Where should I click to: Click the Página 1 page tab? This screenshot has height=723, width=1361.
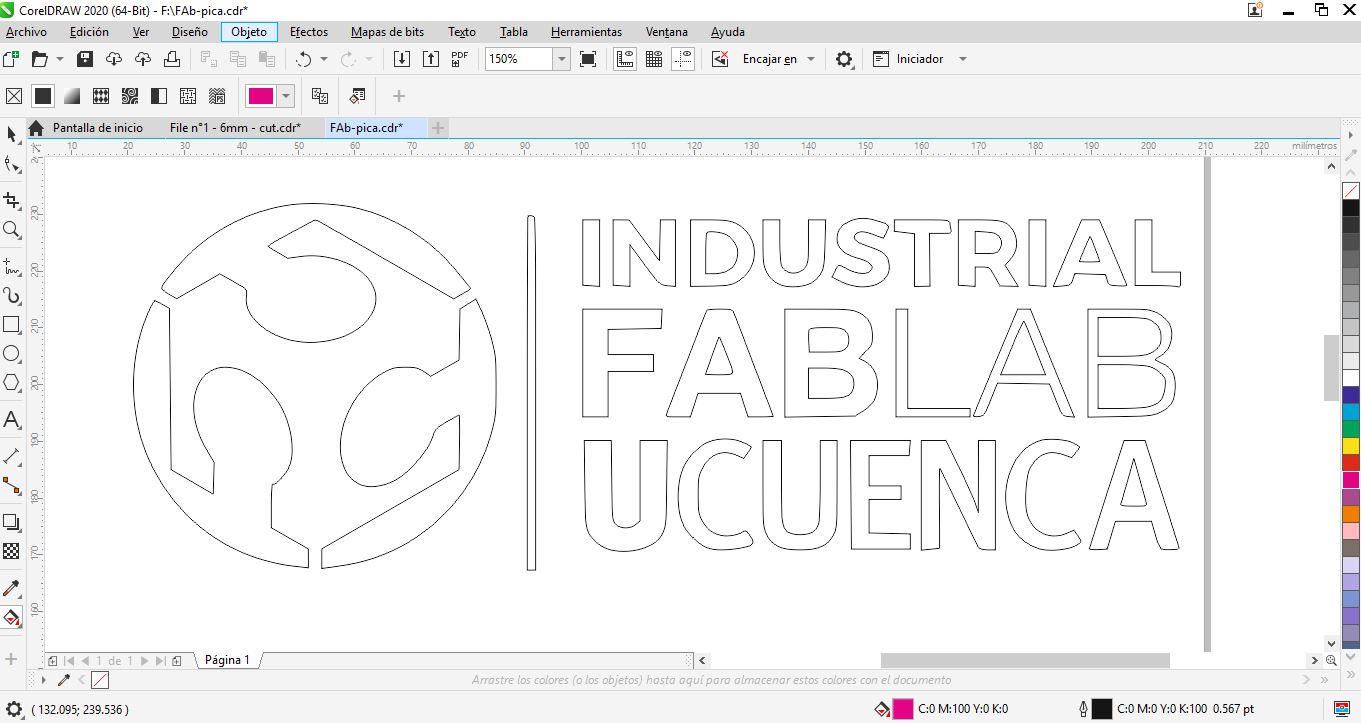coord(227,660)
